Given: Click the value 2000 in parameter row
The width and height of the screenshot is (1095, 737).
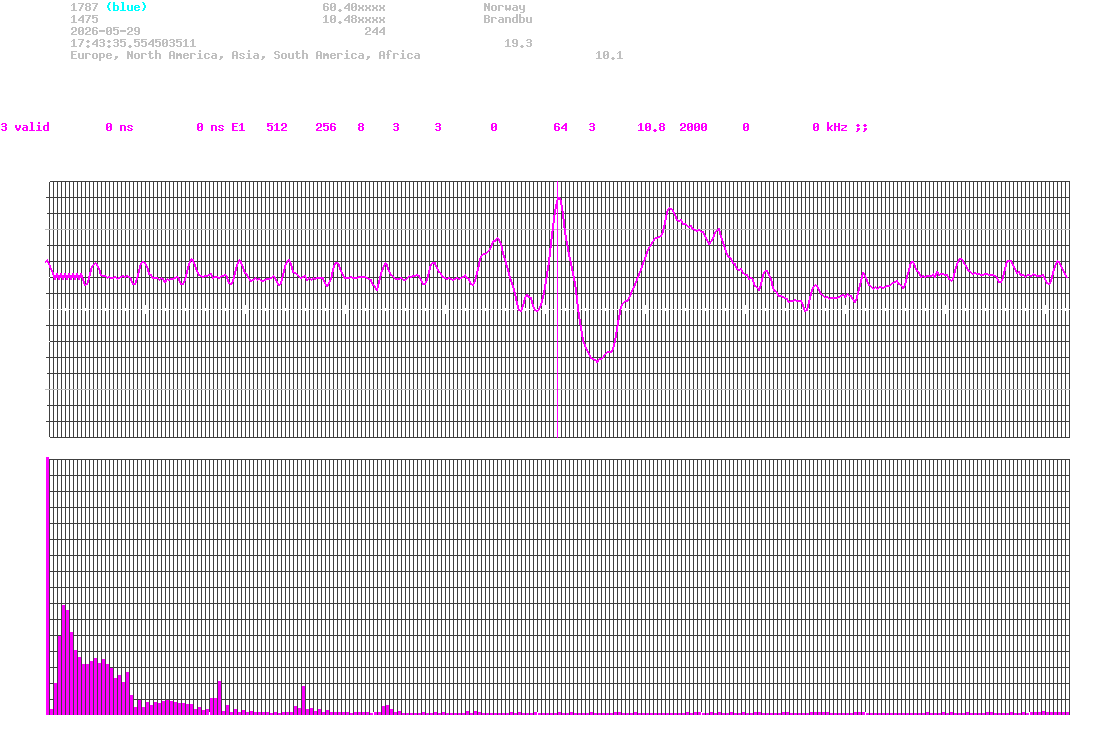Looking at the screenshot, I should (x=693, y=127).
